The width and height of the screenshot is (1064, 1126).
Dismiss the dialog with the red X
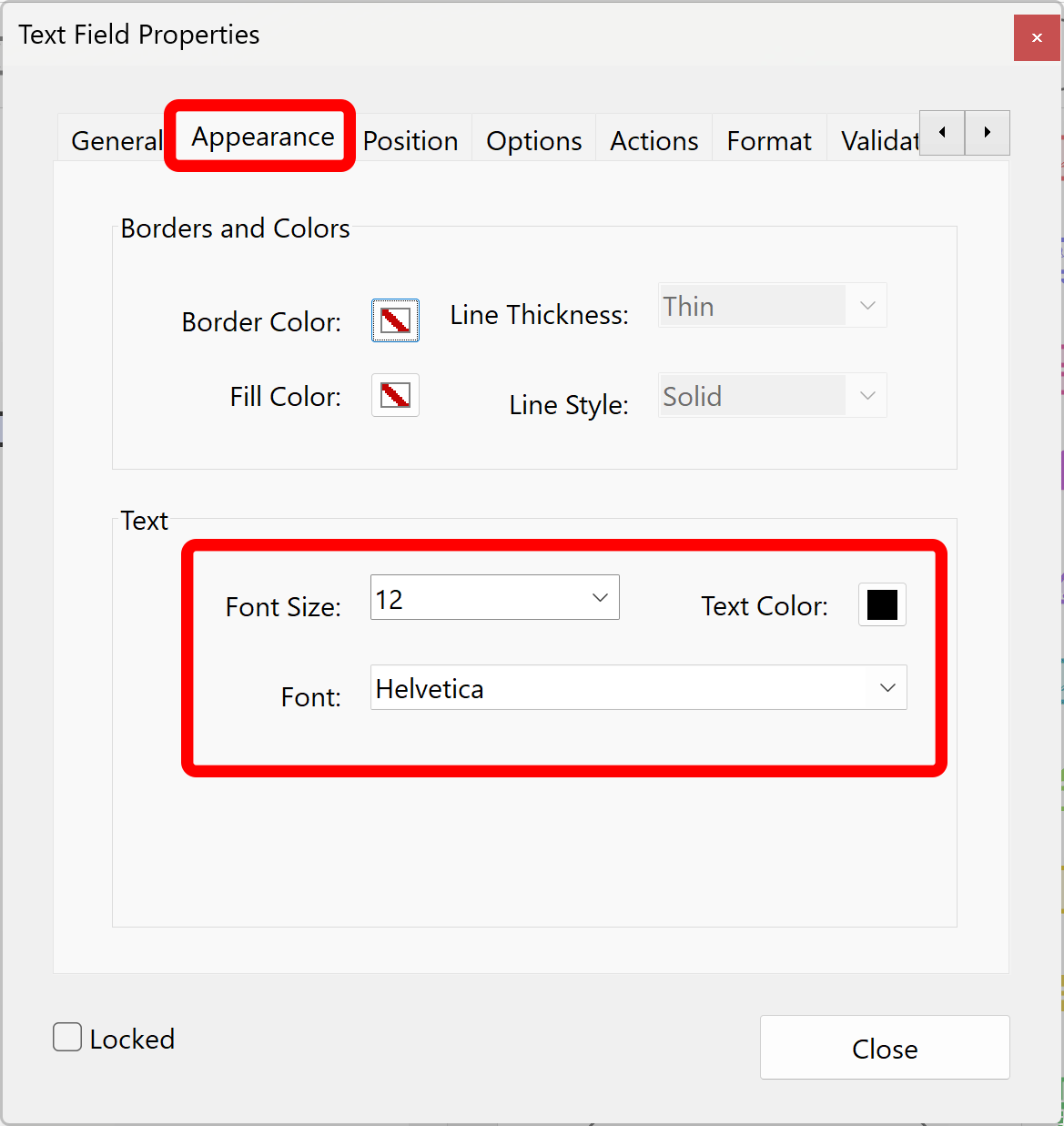click(1036, 37)
